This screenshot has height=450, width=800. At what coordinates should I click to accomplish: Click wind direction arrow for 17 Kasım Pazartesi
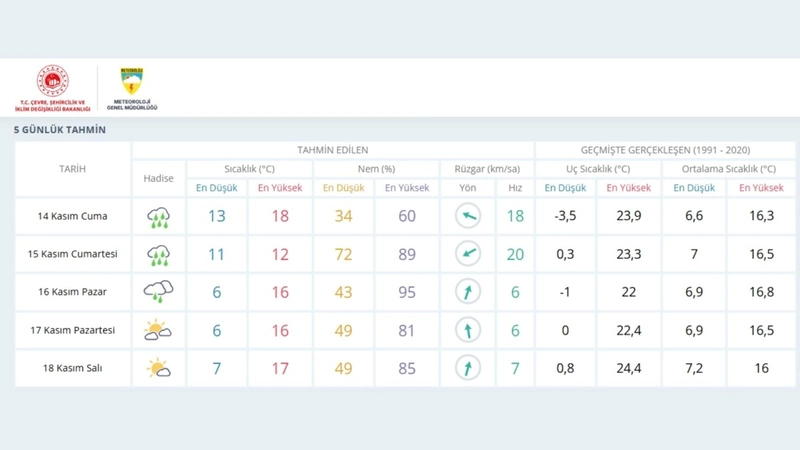pyautogui.click(x=467, y=330)
